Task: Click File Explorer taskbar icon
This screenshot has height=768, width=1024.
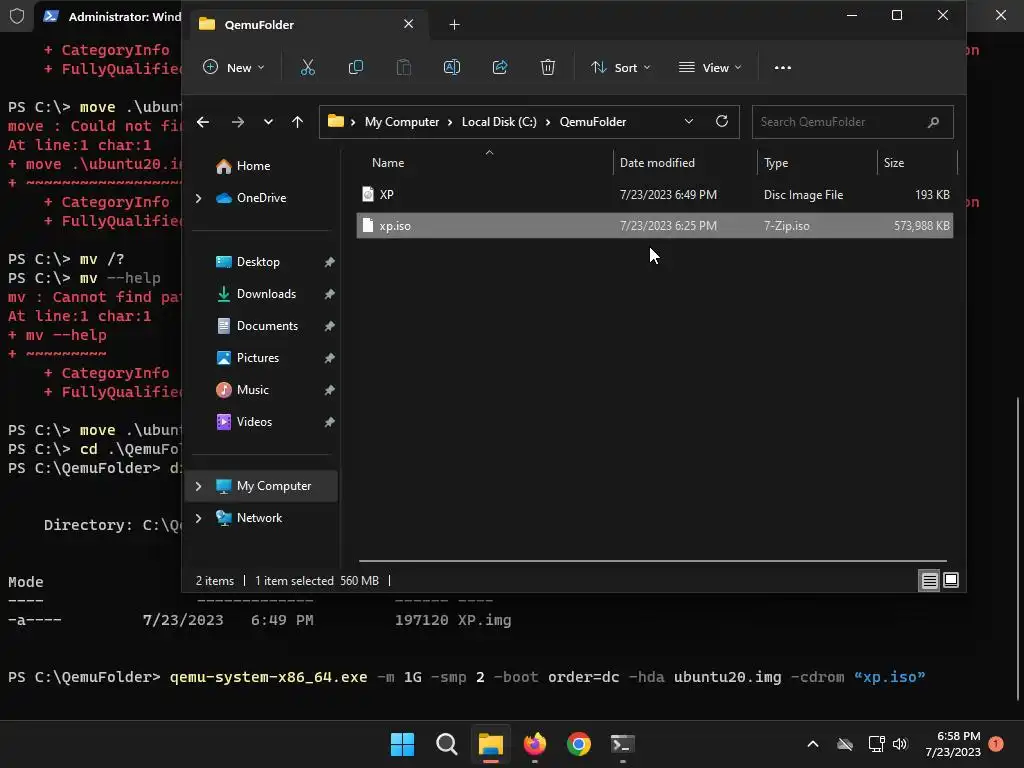Action: point(490,744)
